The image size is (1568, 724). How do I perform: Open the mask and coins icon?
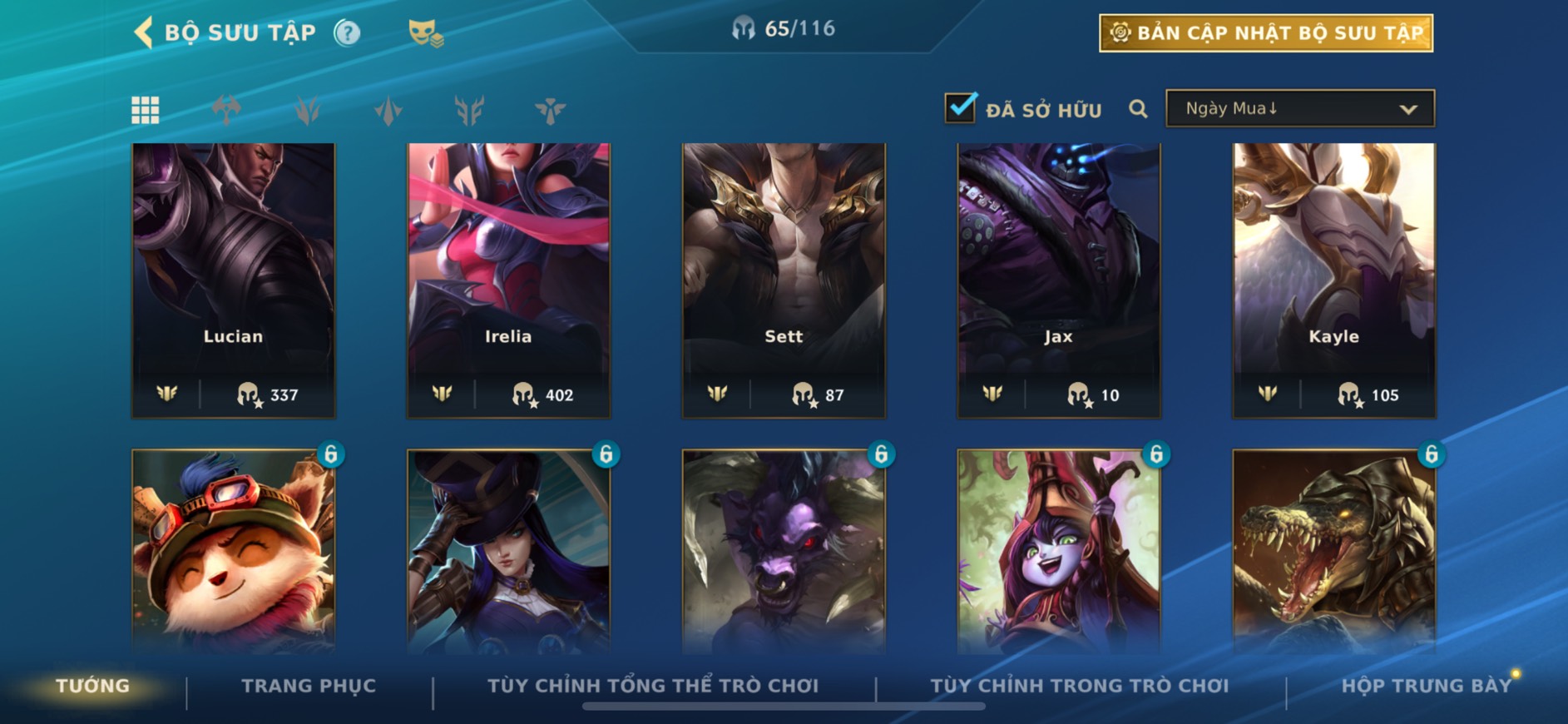point(425,33)
